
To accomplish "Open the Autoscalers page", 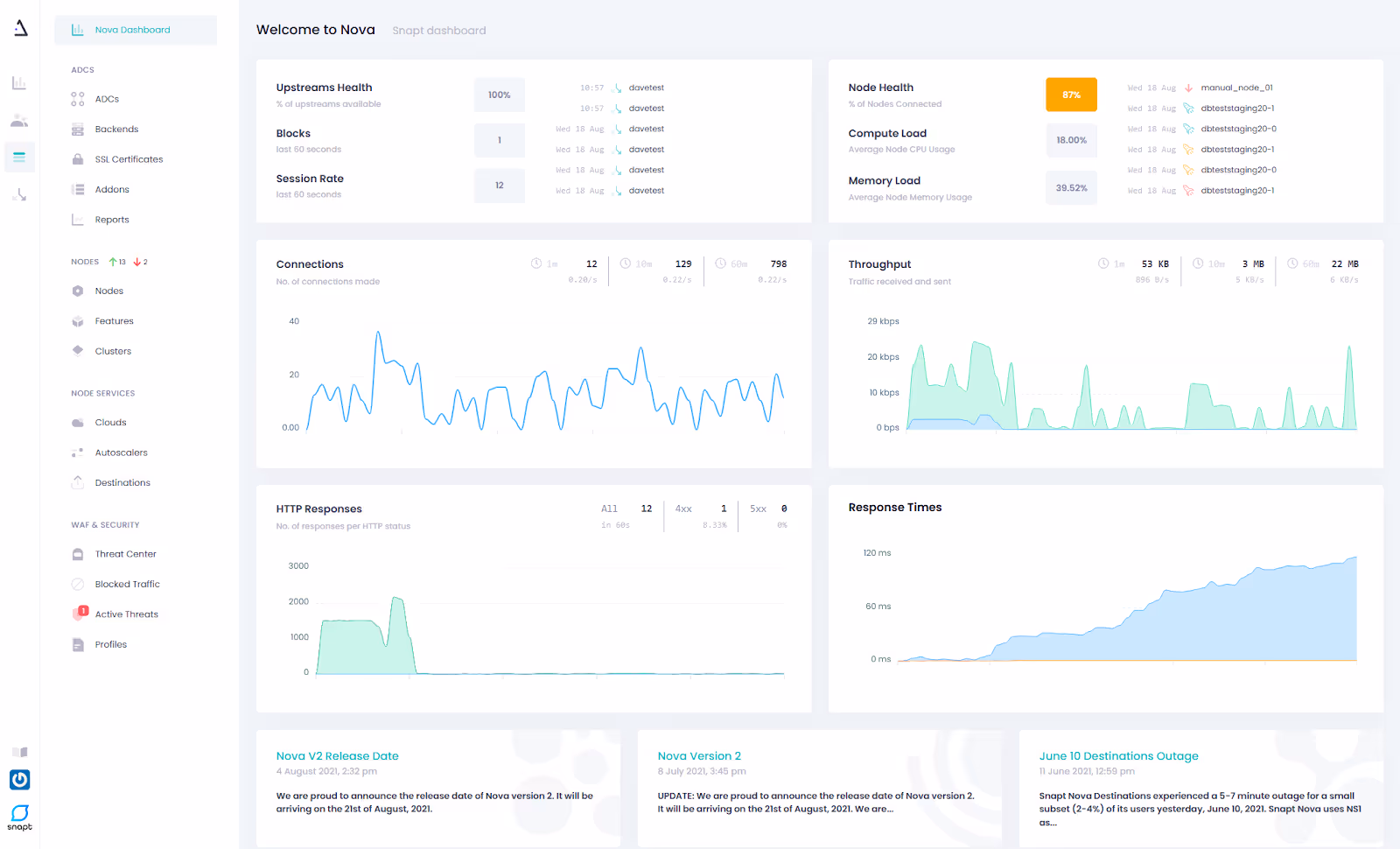I will [121, 453].
